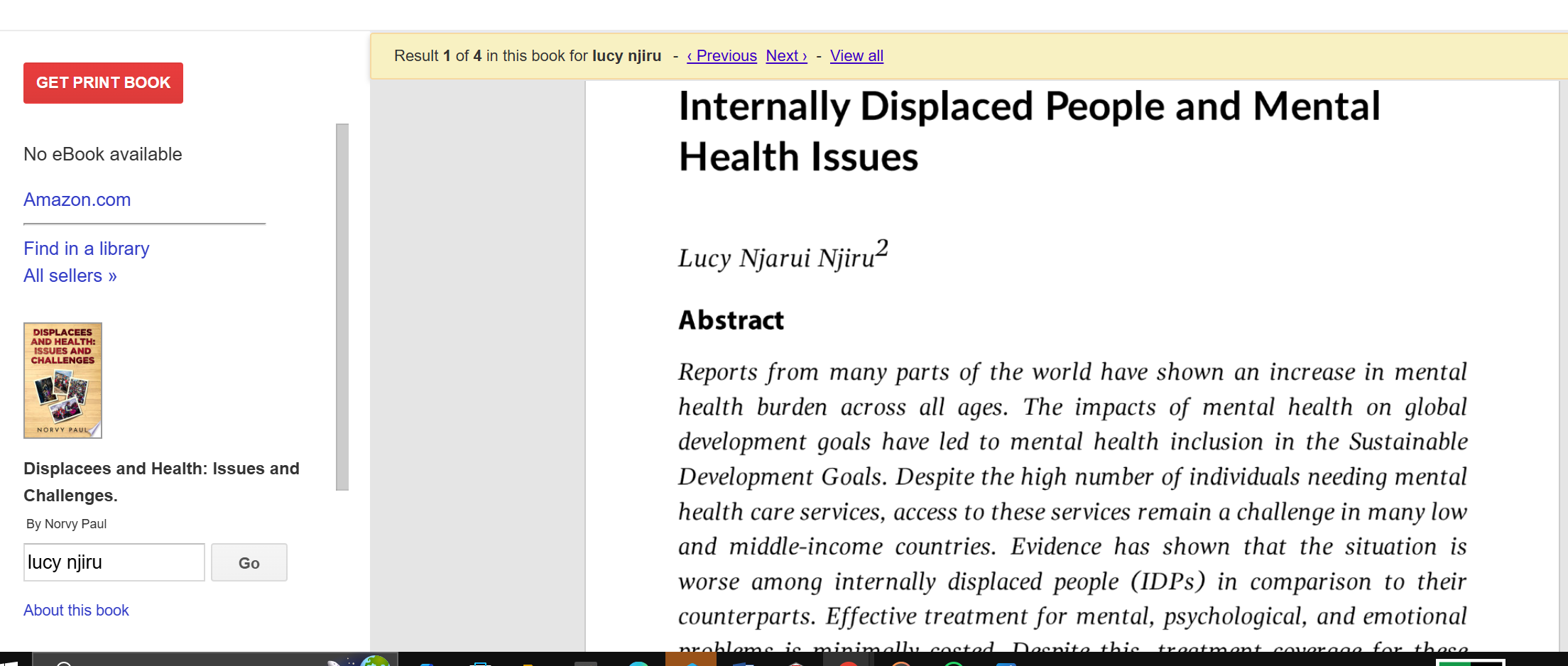Screen dimensions: 1568x666
Task: Click the No eBook available label
Action: click(103, 154)
